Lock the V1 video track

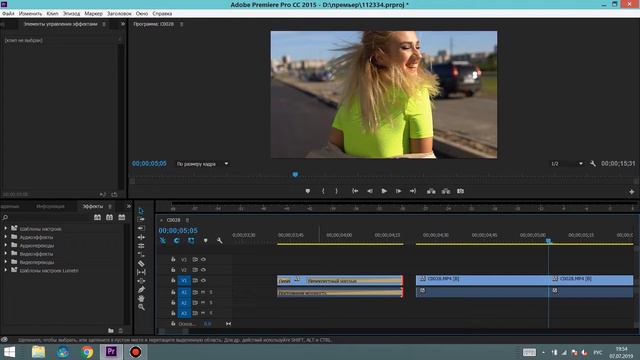[x=173, y=280]
